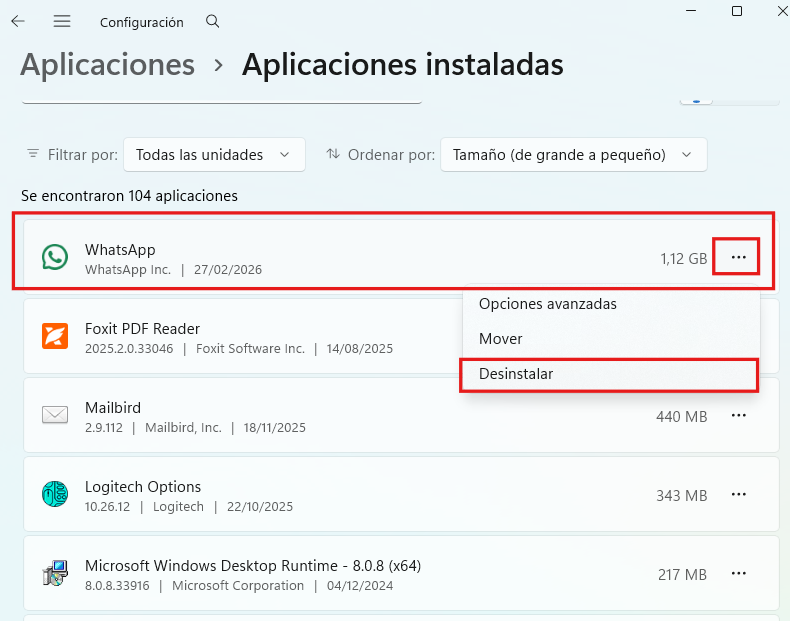
Task: Click the Windows Desktop Runtime installer icon
Action: coord(55,573)
